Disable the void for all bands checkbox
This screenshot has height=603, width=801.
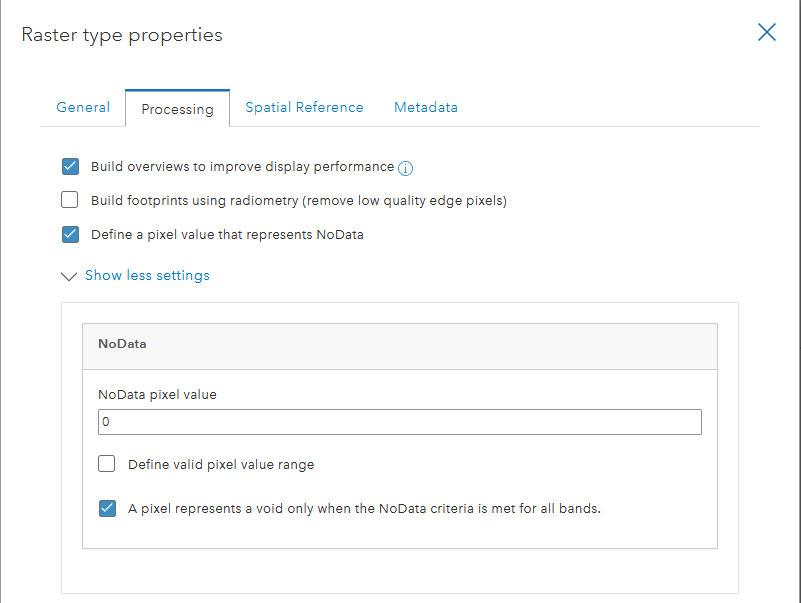point(107,508)
